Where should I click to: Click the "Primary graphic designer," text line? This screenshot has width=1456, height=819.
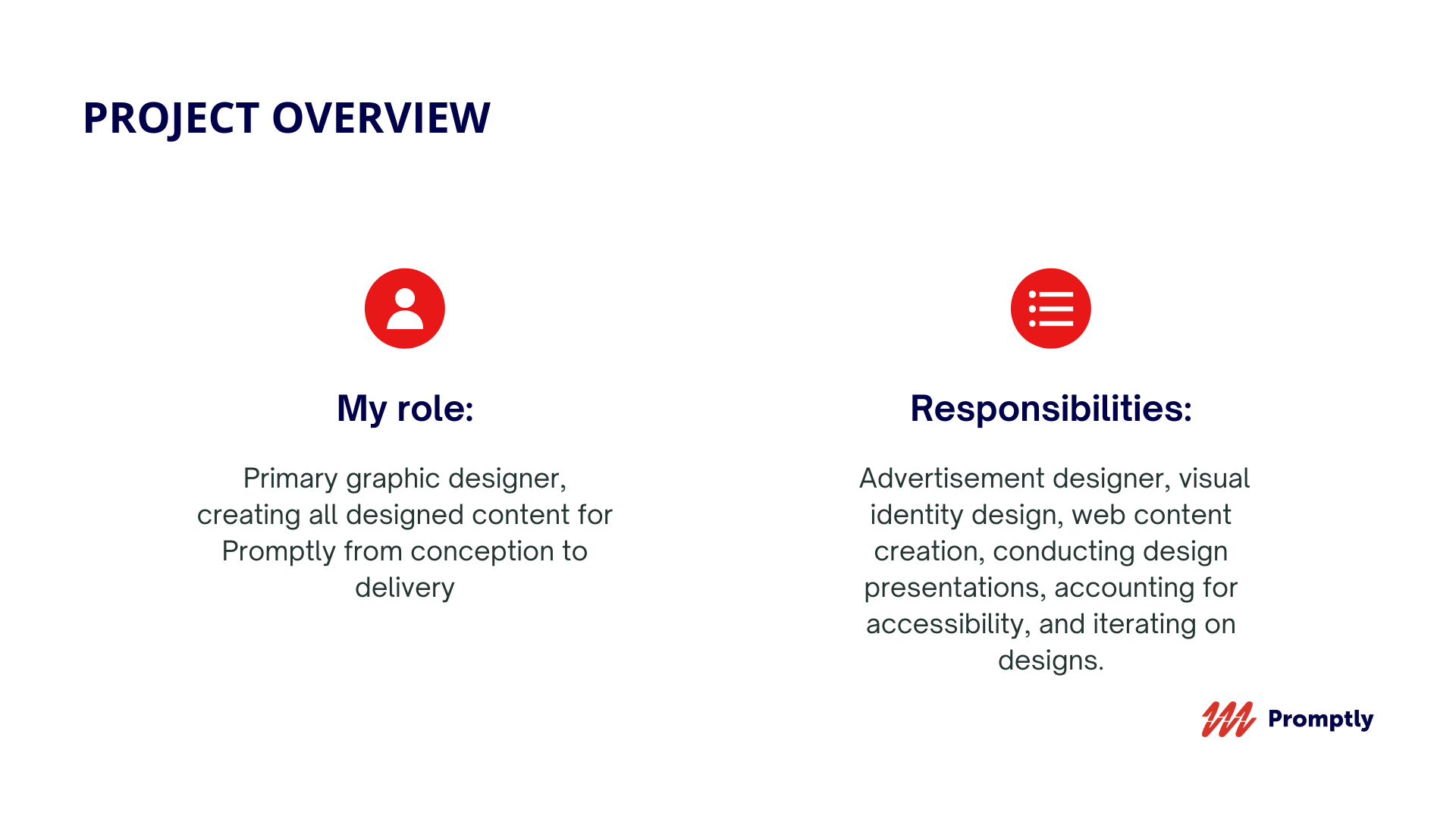[x=404, y=479]
